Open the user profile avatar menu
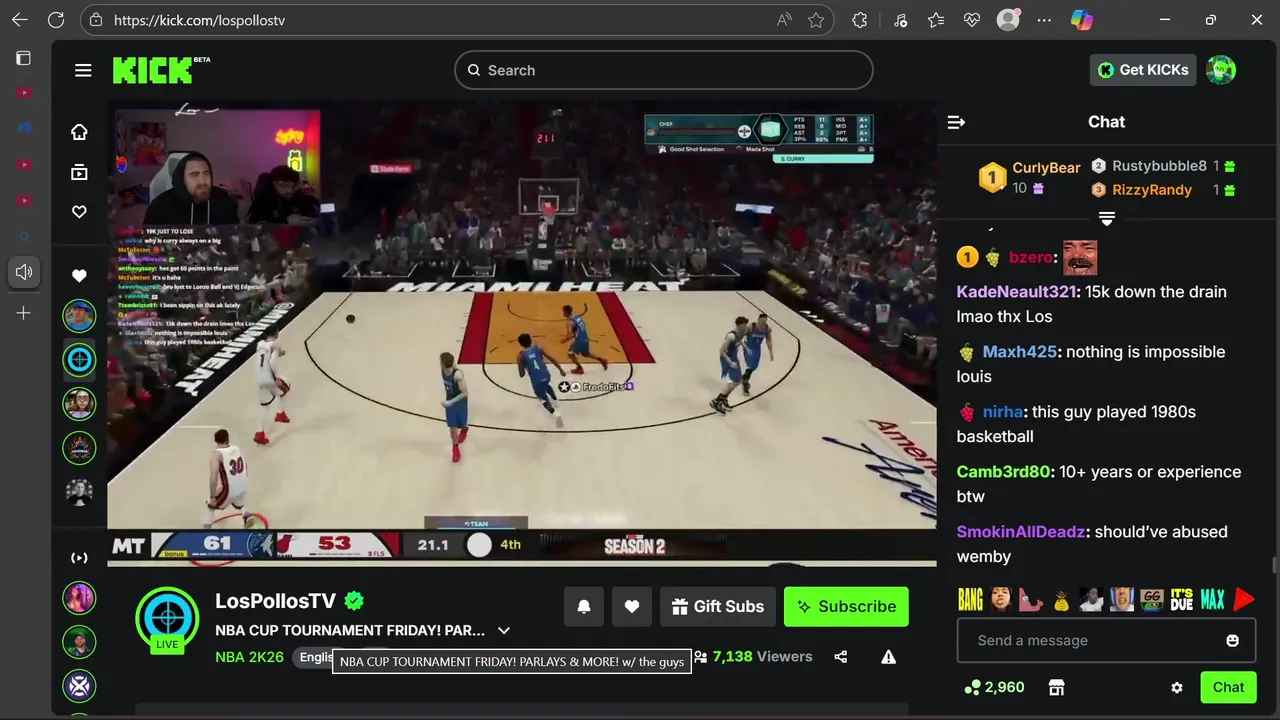 pos(1221,70)
